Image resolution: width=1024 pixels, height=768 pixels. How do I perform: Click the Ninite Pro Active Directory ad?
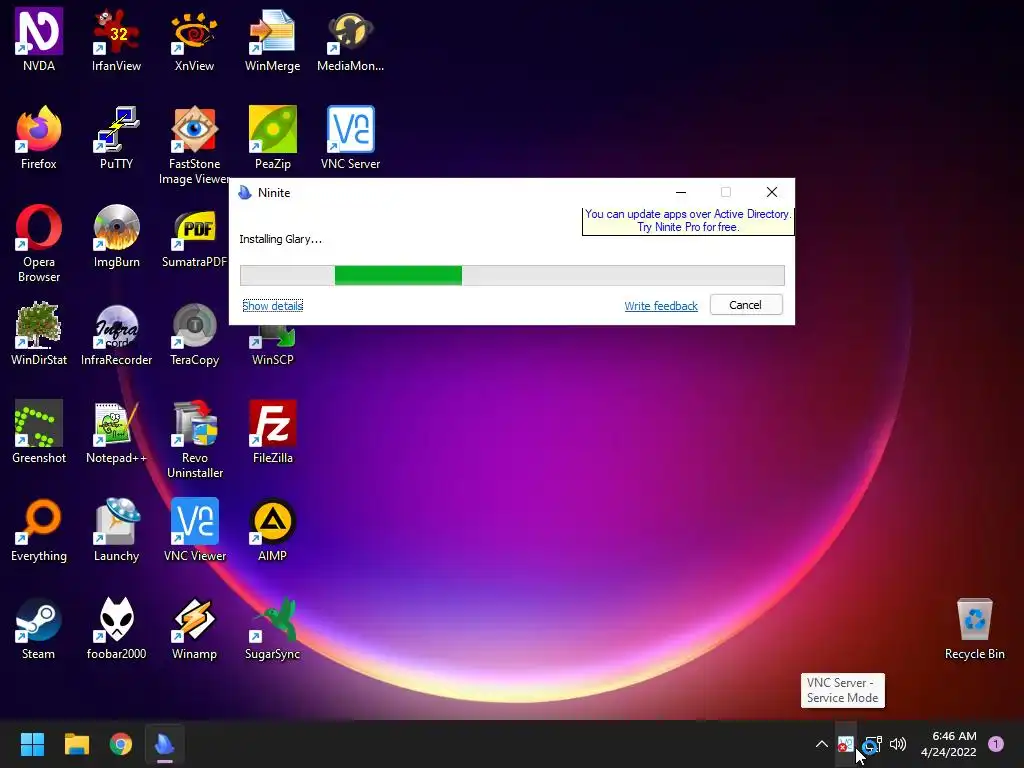point(688,220)
